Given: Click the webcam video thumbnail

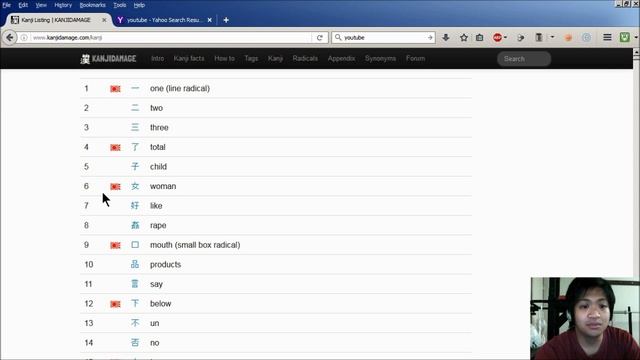Looking at the screenshot, I should coord(585,318).
